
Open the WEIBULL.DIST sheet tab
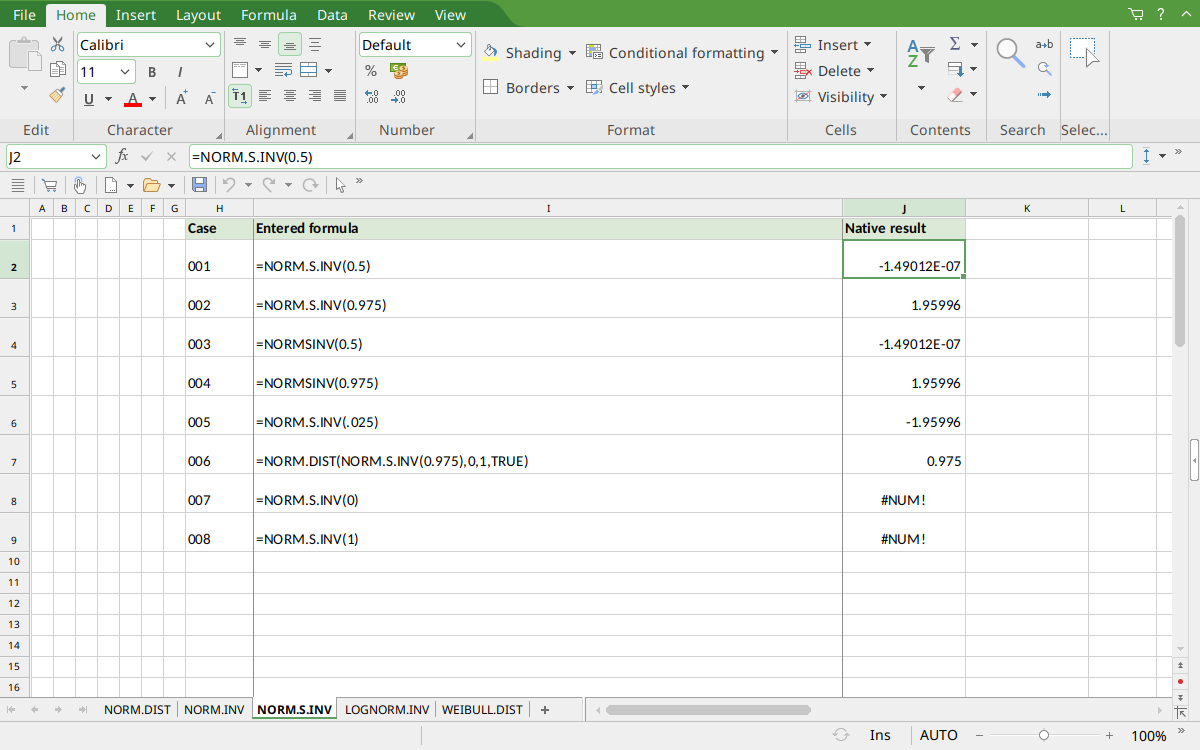482,710
